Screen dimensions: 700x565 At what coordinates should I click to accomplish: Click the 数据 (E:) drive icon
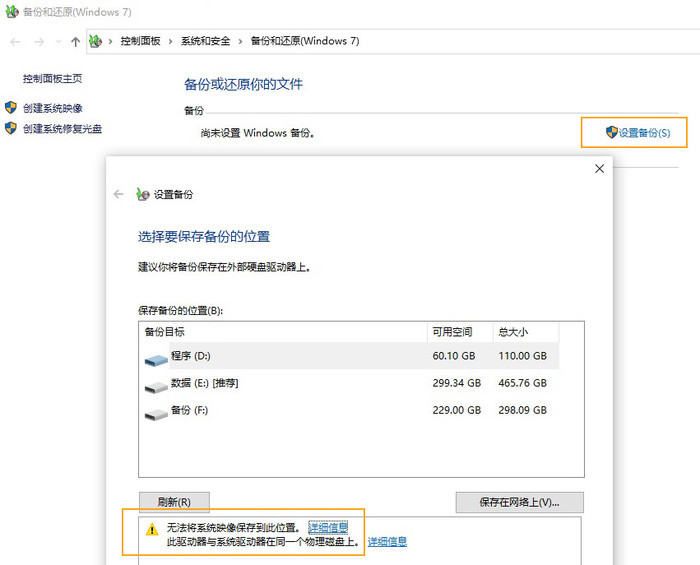click(x=156, y=384)
